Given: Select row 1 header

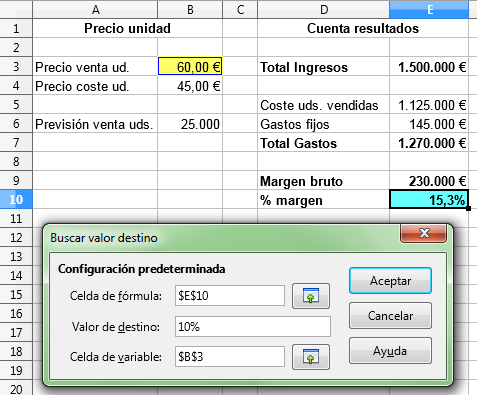Looking at the screenshot, I should [x=16, y=28].
